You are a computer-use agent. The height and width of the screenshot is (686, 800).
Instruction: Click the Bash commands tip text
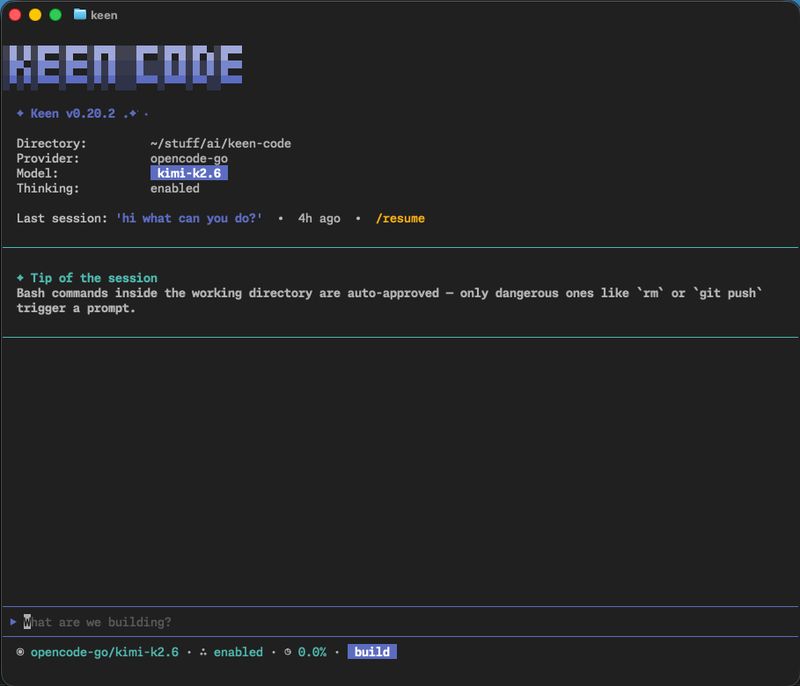coord(389,293)
